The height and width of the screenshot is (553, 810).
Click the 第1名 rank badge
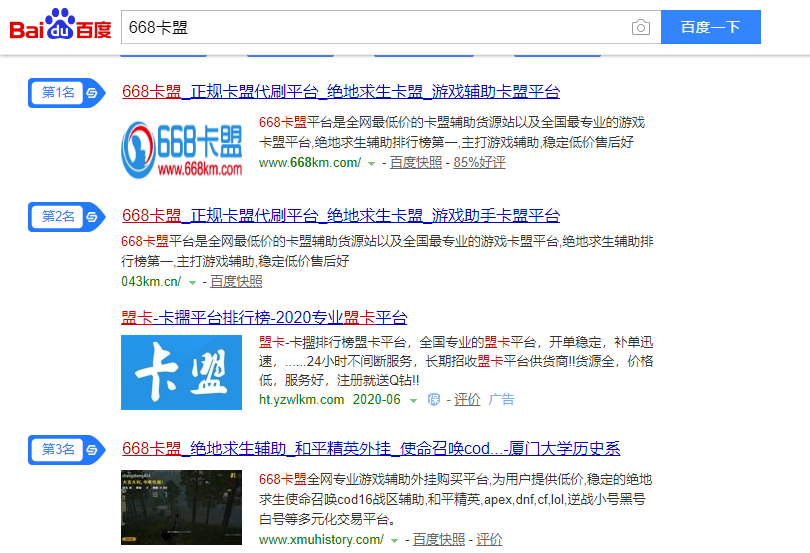(67, 93)
